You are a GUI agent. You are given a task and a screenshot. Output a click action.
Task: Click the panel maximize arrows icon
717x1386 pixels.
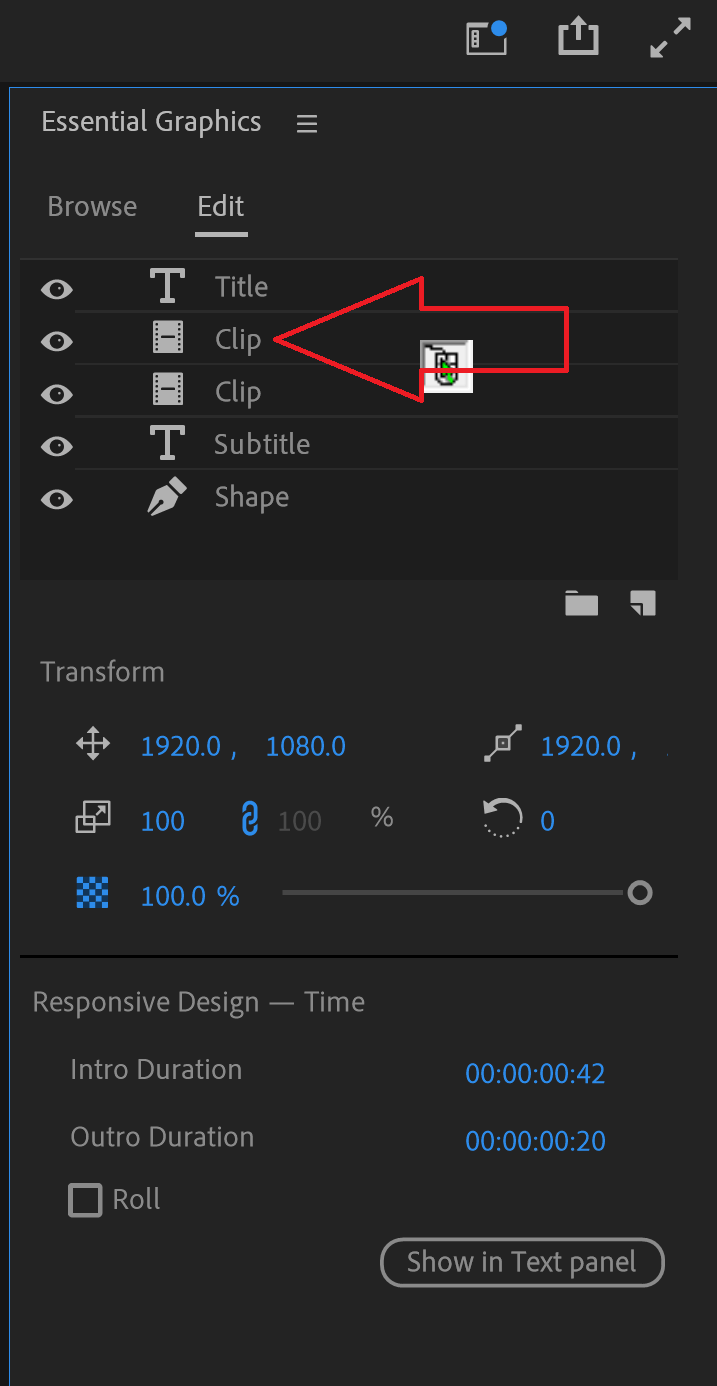(x=669, y=38)
